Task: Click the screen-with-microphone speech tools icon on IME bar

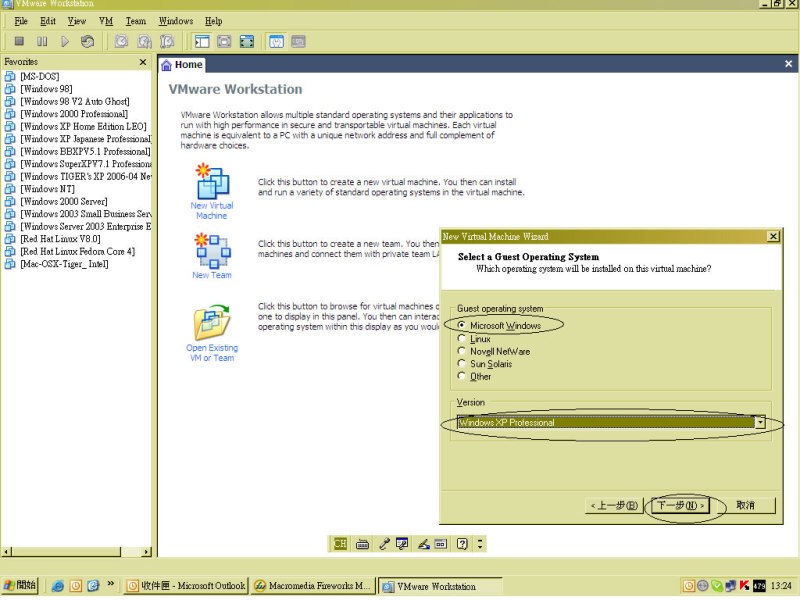Action: coord(402,544)
